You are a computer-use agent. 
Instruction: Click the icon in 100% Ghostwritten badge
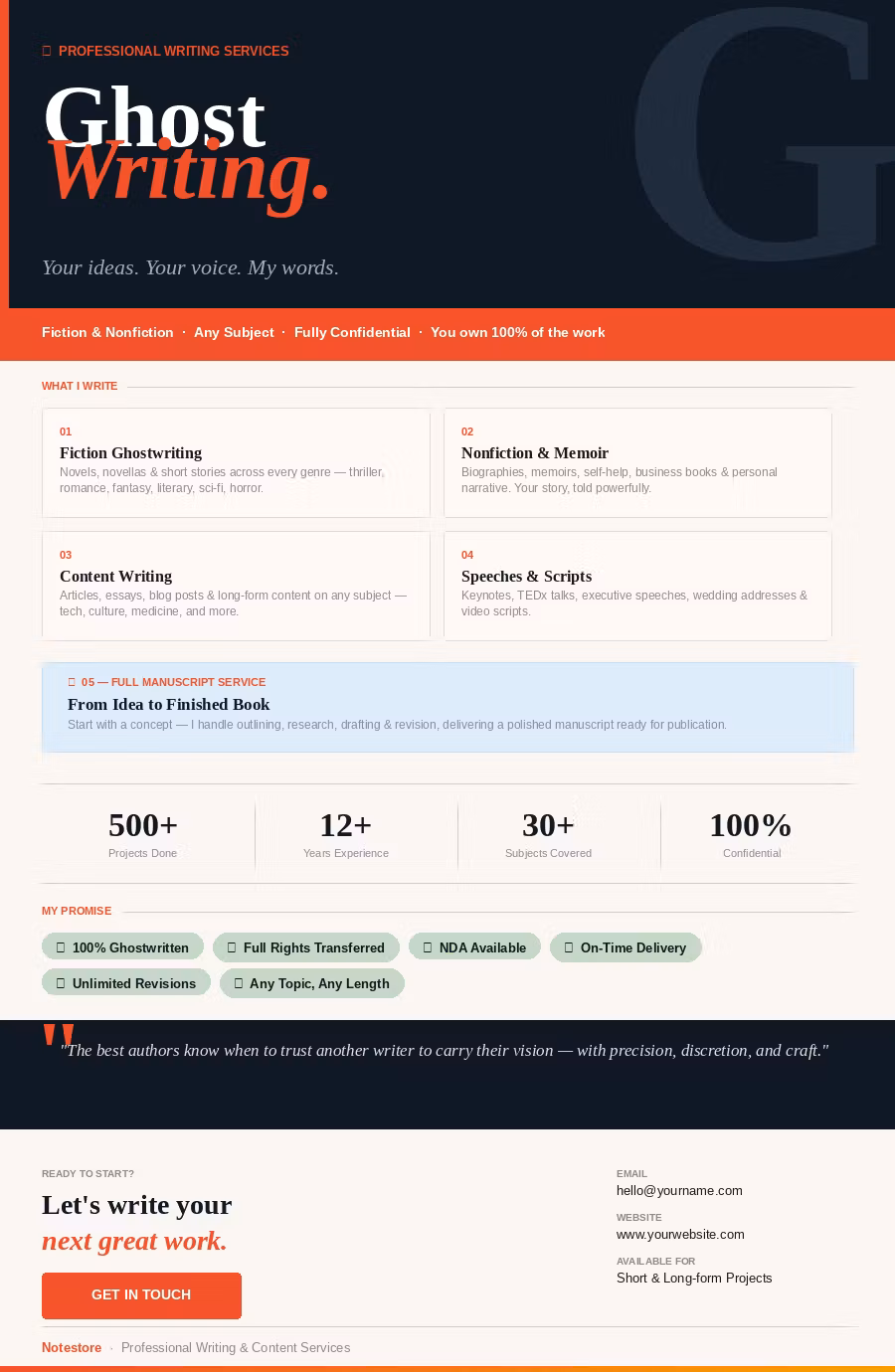tap(61, 948)
